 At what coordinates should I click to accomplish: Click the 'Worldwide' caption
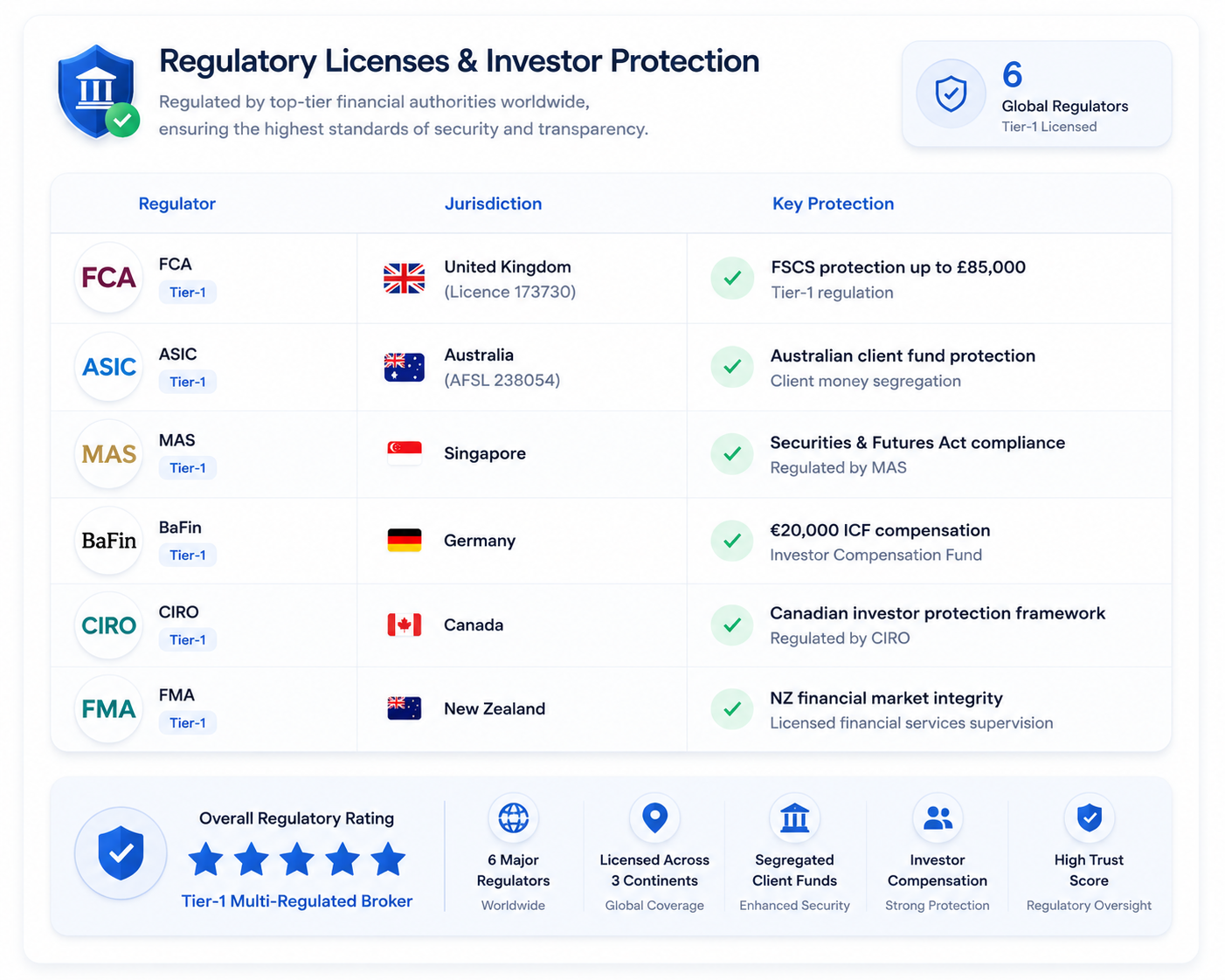click(513, 906)
